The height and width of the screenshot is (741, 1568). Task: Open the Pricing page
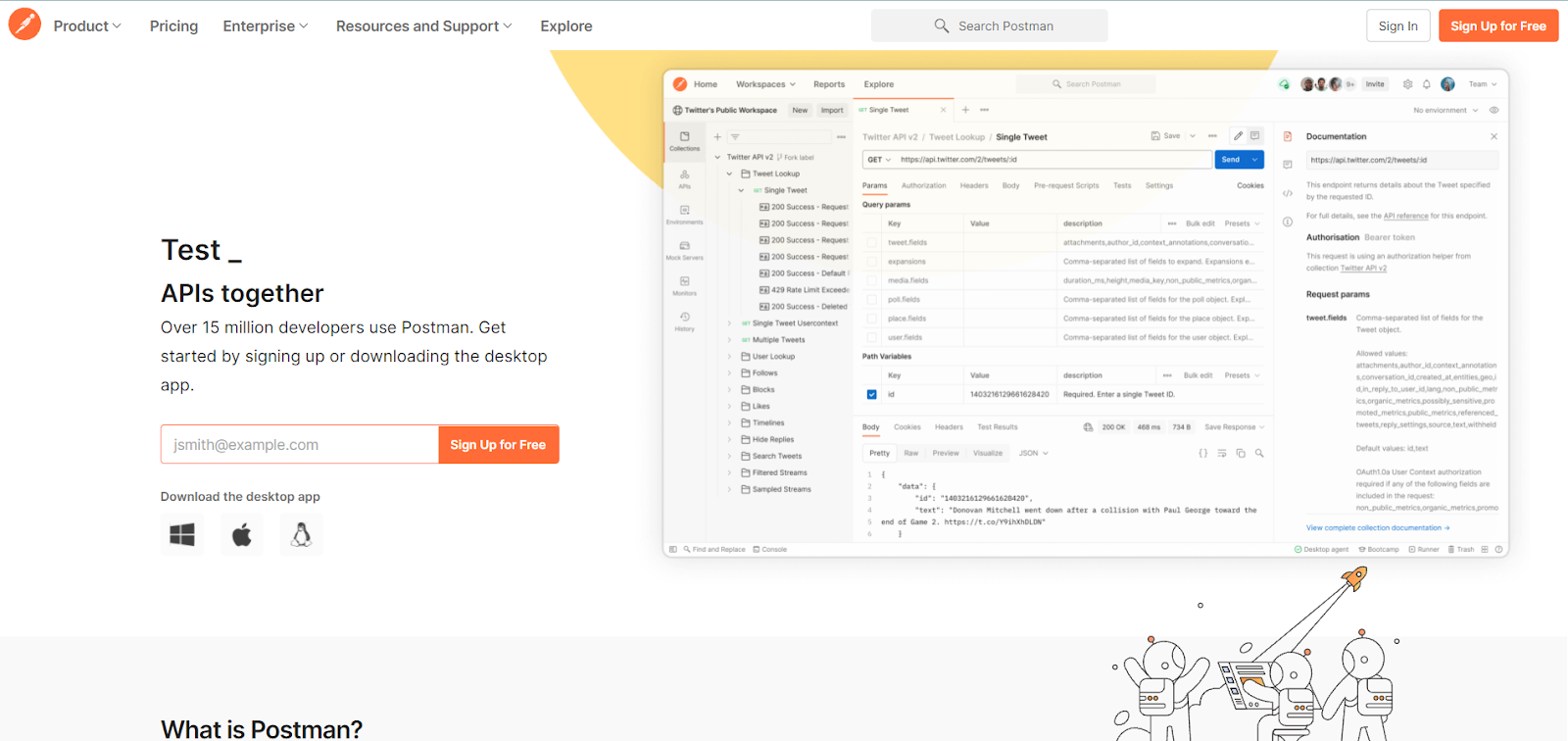coord(173,26)
